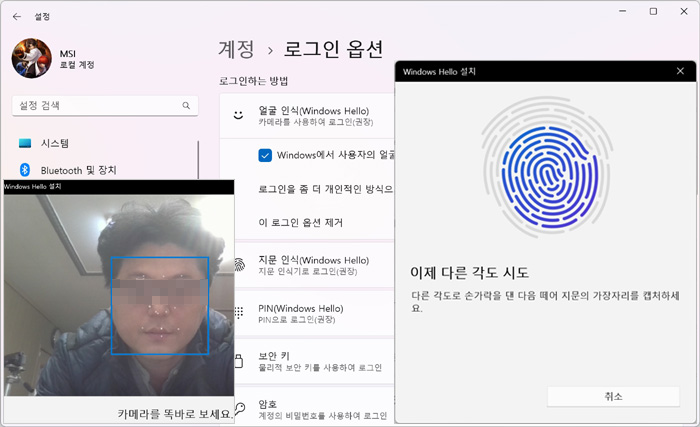Minimize the Settings window

pos(623,11)
